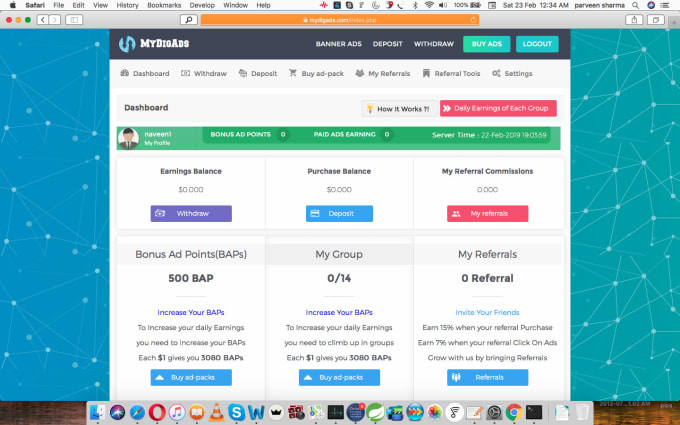Click Buy ad-packs under My Group
Viewport: 680px width, 425px height.
point(339,377)
